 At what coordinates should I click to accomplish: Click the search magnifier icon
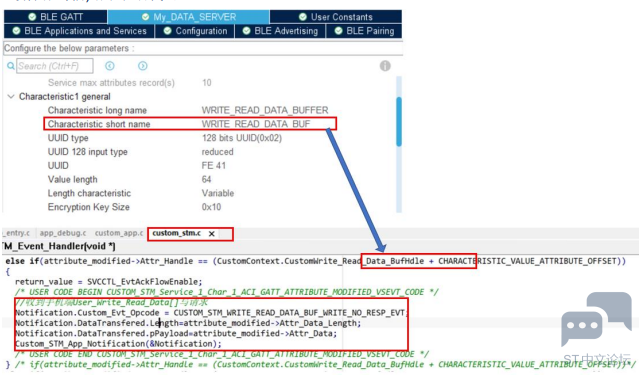11,66
